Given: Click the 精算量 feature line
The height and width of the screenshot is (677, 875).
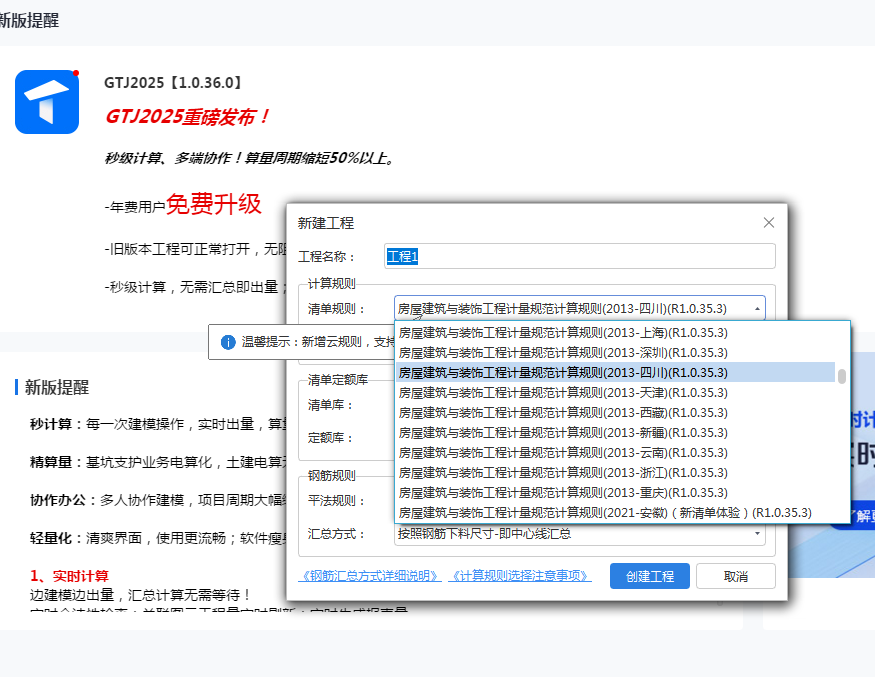Looking at the screenshot, I should [x=158, y=462].
